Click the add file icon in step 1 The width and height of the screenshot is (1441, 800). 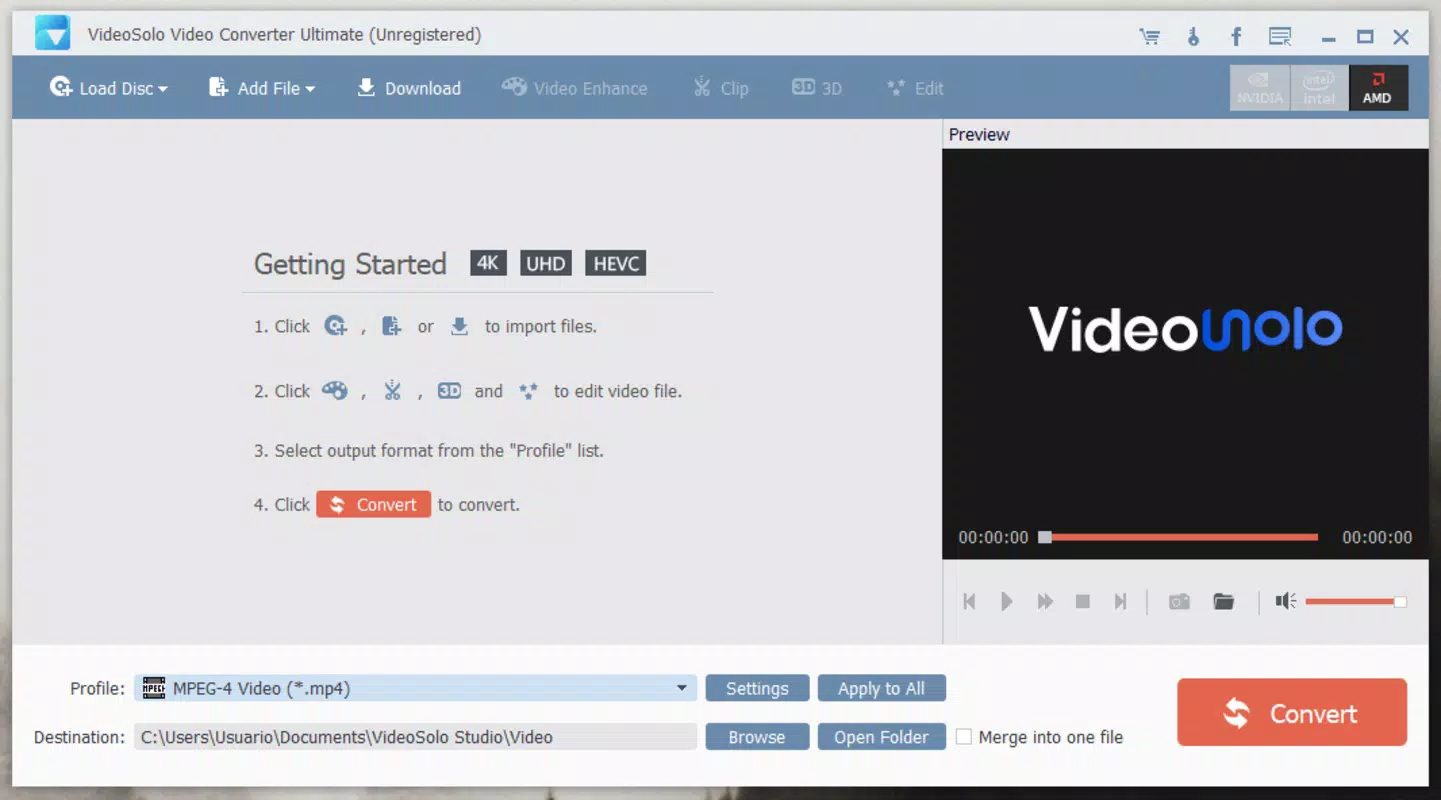392,326
